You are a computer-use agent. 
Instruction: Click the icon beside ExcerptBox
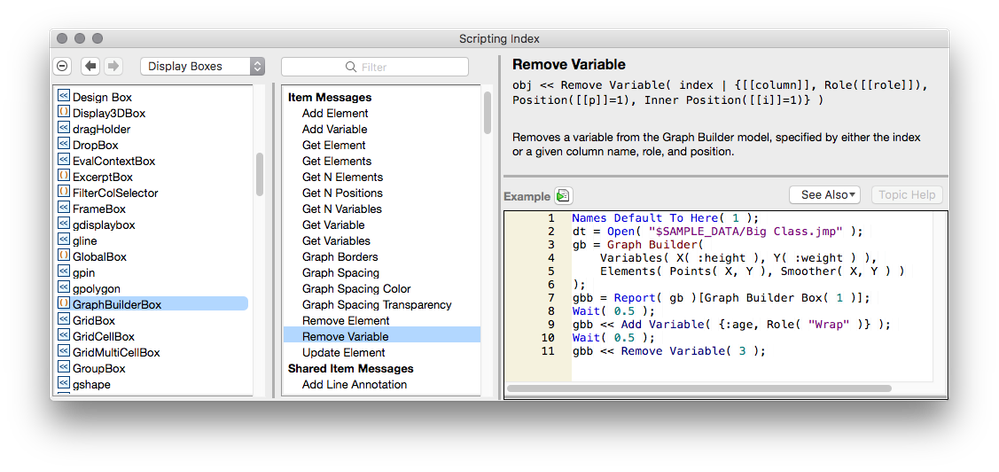(x=63, y=177)
